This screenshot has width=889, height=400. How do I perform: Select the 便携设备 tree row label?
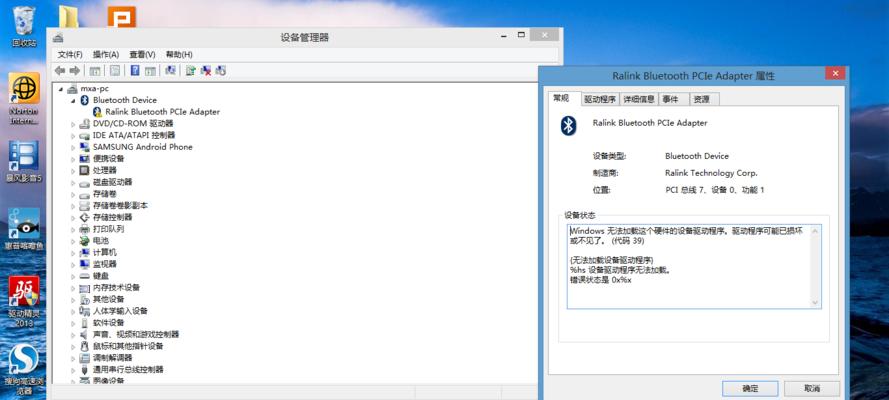108,159
